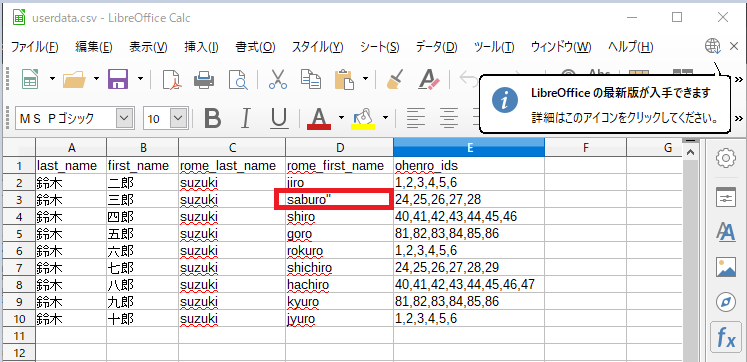Export the sheet directly as PDF
Screen dimensions: 747x362
[x=172, y=80]
